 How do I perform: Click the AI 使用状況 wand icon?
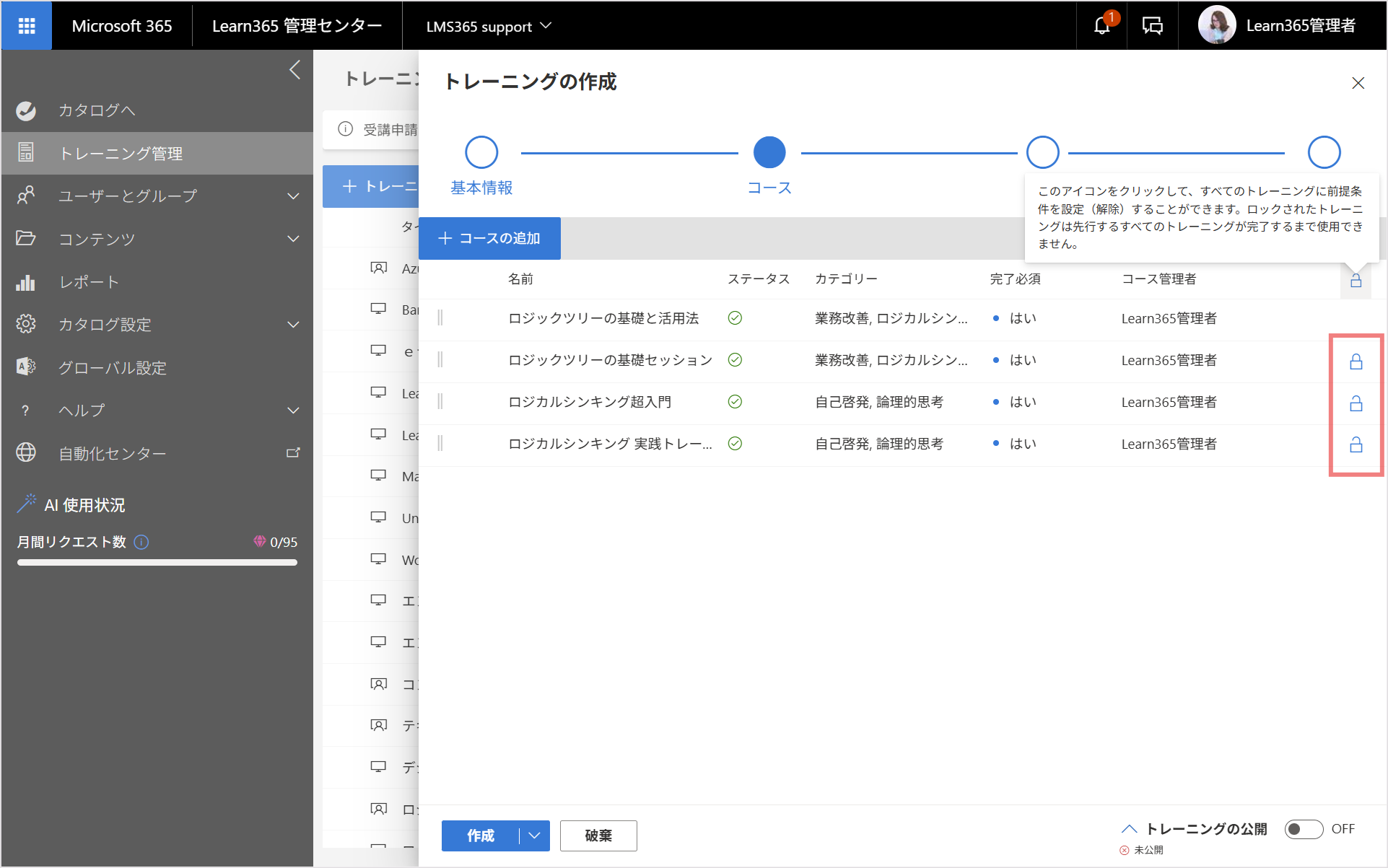point(26,504)
